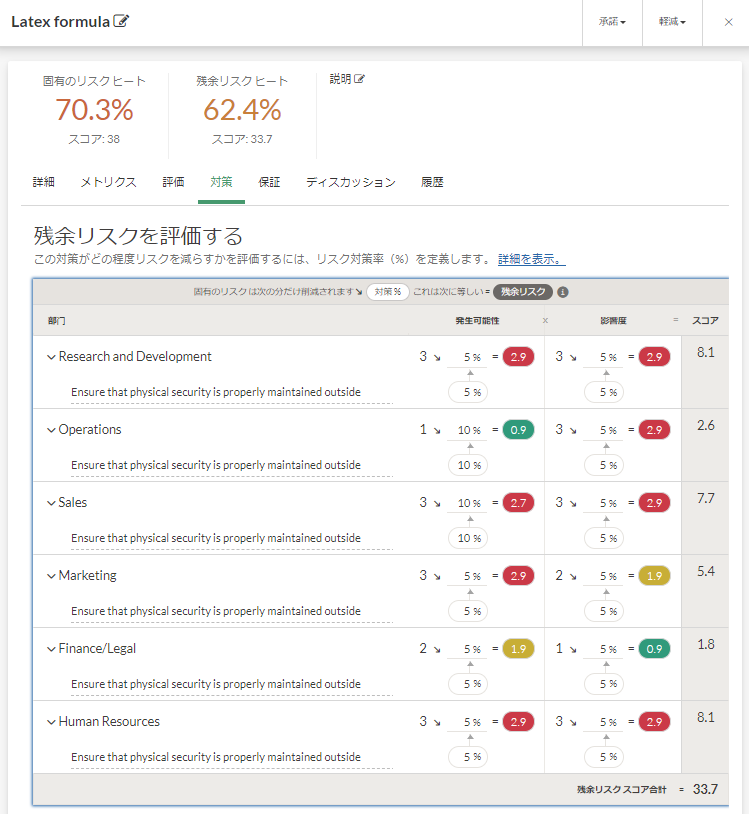
Task: Click the 詳細を表示 link
Action: click(x=531, y=259)
